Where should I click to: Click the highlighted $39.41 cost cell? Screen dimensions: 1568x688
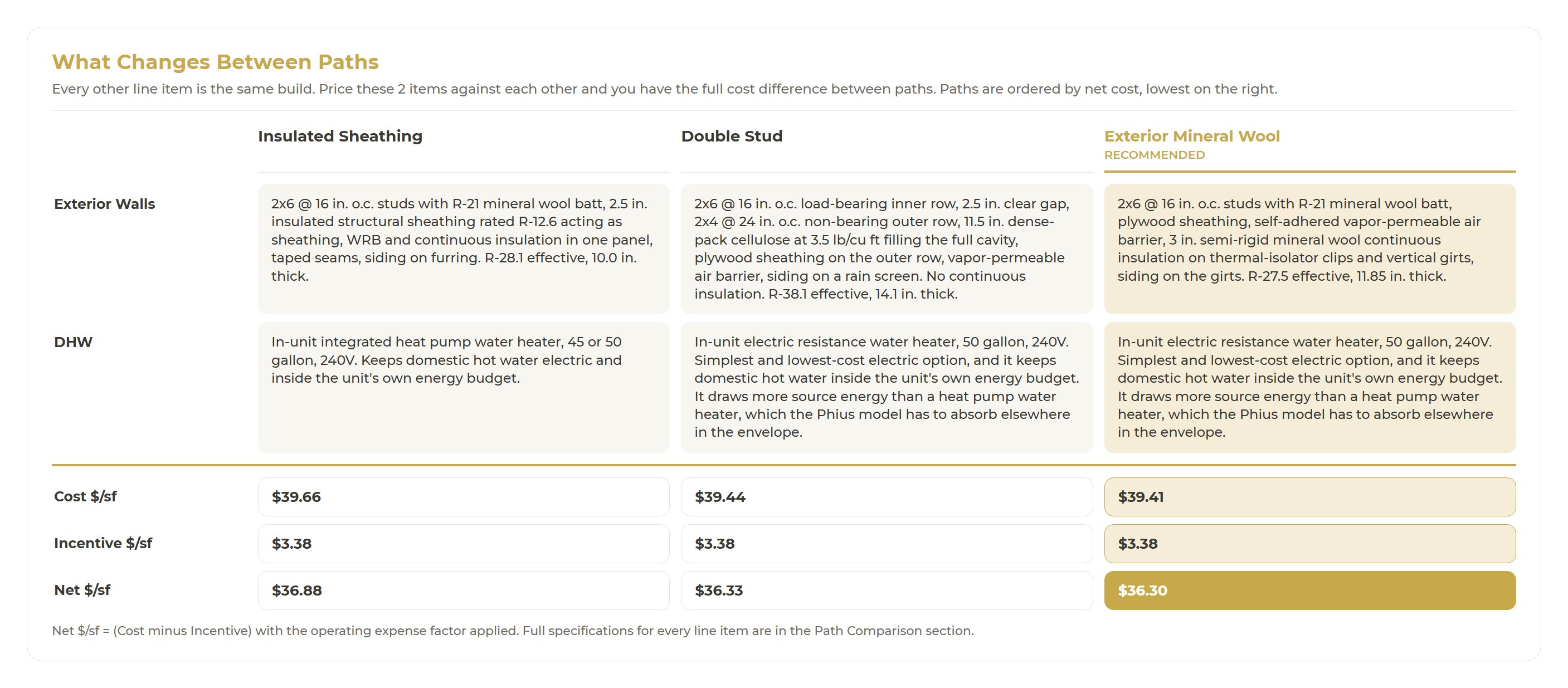click(1309, 497)
